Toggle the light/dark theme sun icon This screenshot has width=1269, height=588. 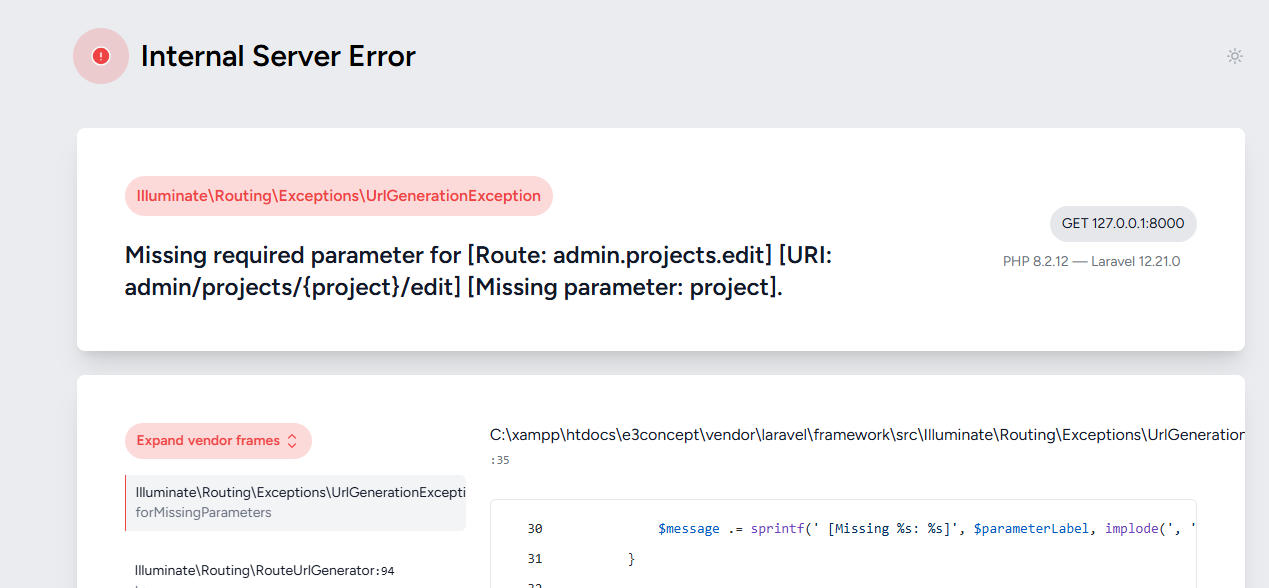1235,56
